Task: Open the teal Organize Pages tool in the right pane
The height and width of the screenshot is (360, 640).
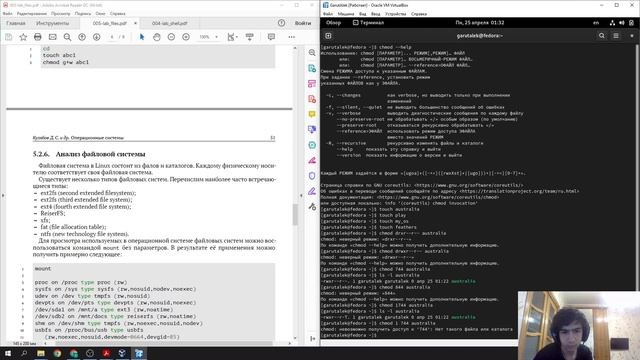Action: (312, 145)
